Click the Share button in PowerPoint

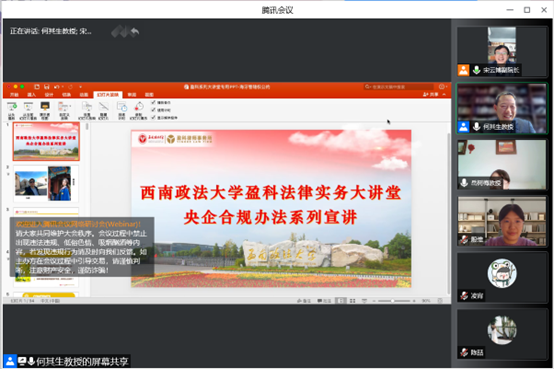click(431, 94)
